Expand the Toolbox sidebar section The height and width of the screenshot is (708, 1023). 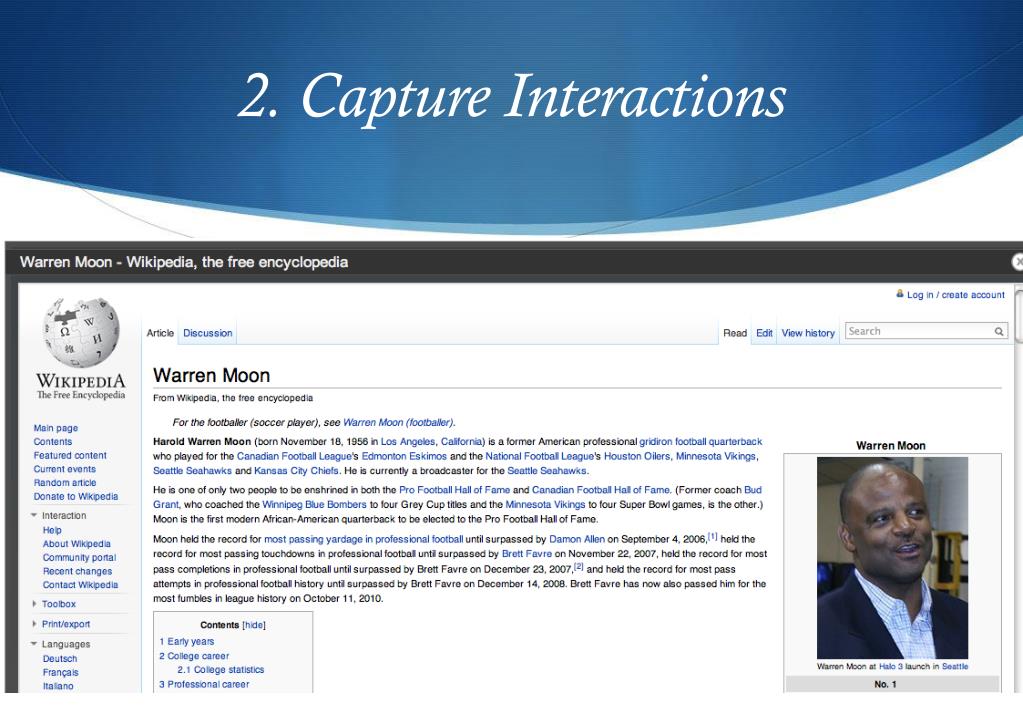pos(34,604)
